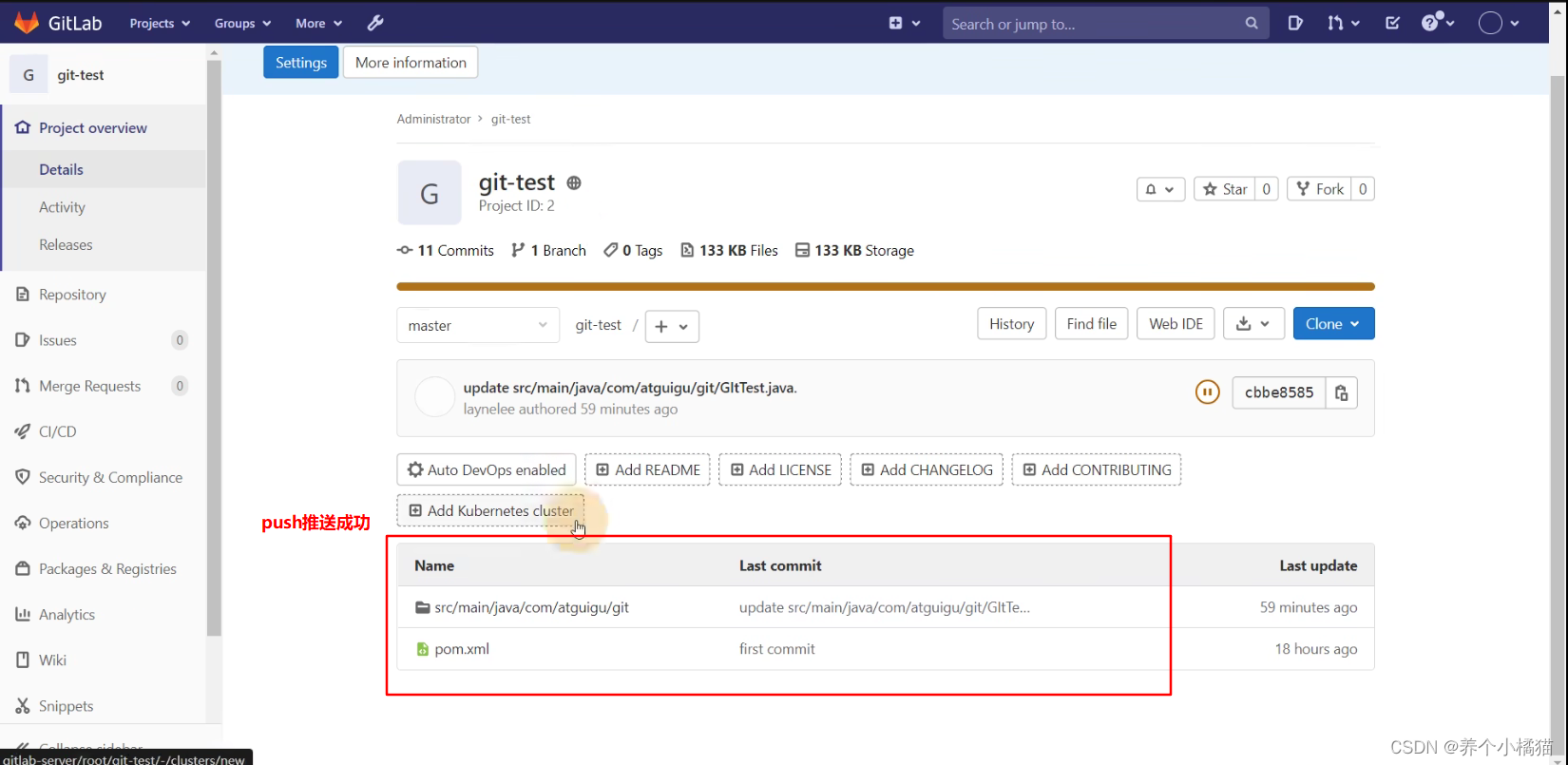Open src/main/java/com/atguigu/git folder

[531, 607]
